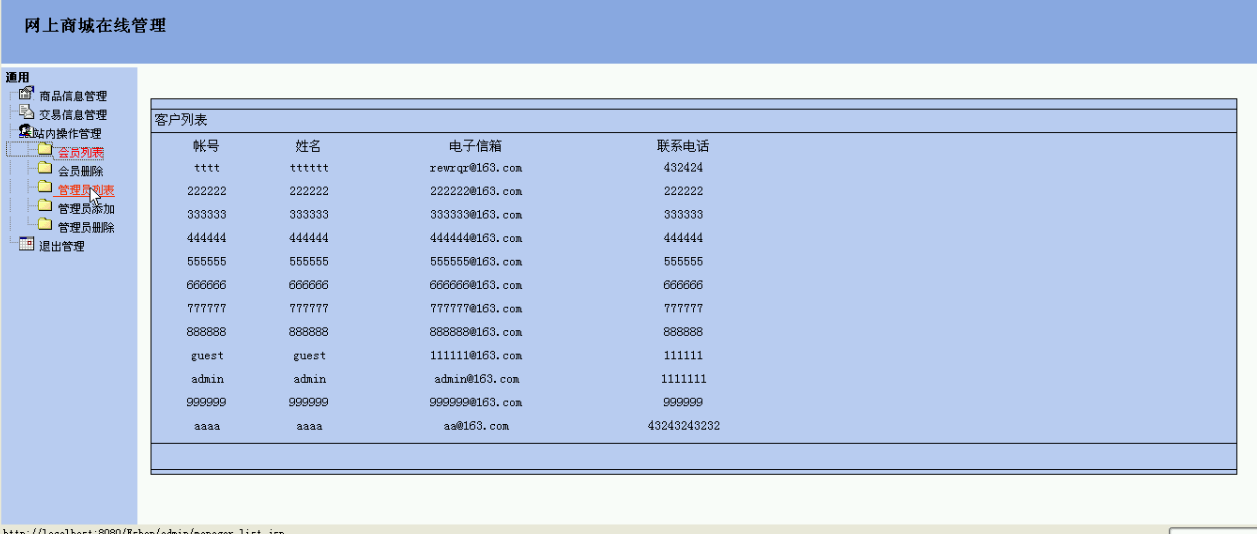Click the 商品信息管理 house icon

click(27, 94)
